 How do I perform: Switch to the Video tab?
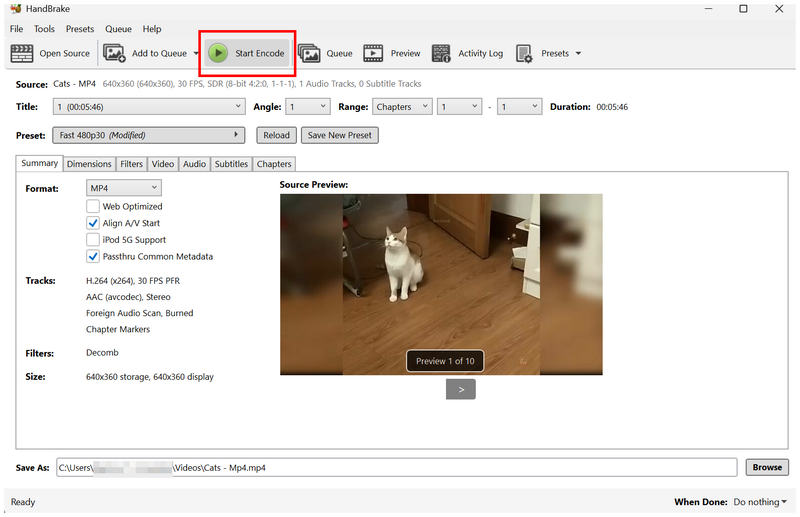click(163, 164)
